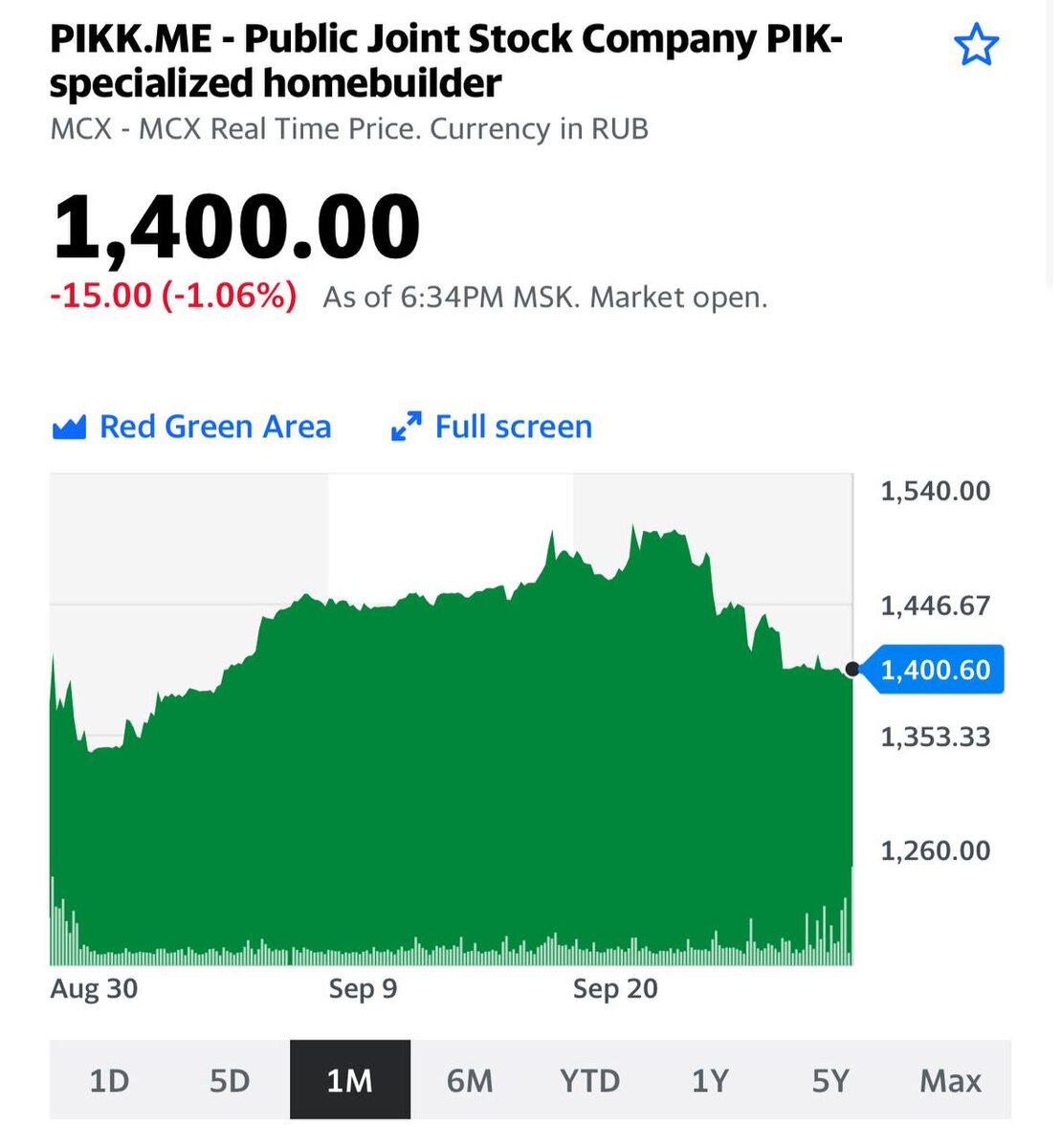
Task: Open the chart in Full screen
Action: click(x=492, y=427)
